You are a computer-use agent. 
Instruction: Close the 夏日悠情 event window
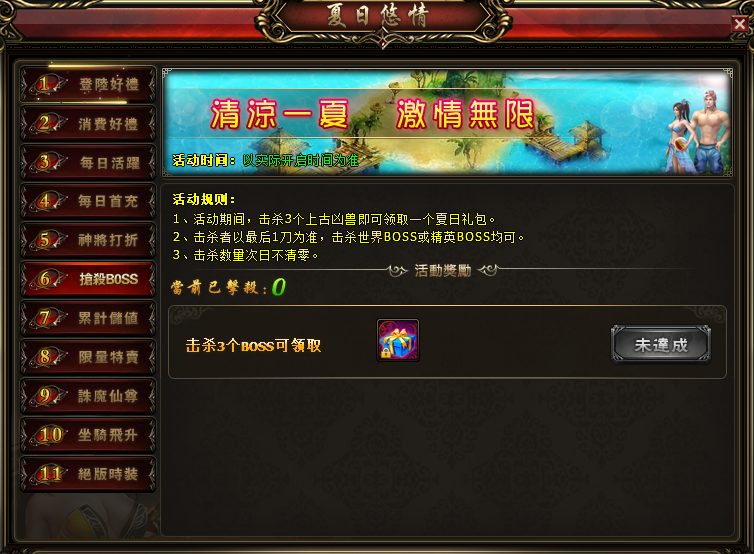(740, 24)
